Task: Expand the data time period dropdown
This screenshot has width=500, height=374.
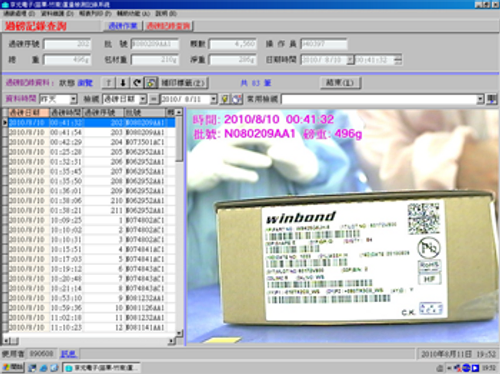Action: point(73,99)
